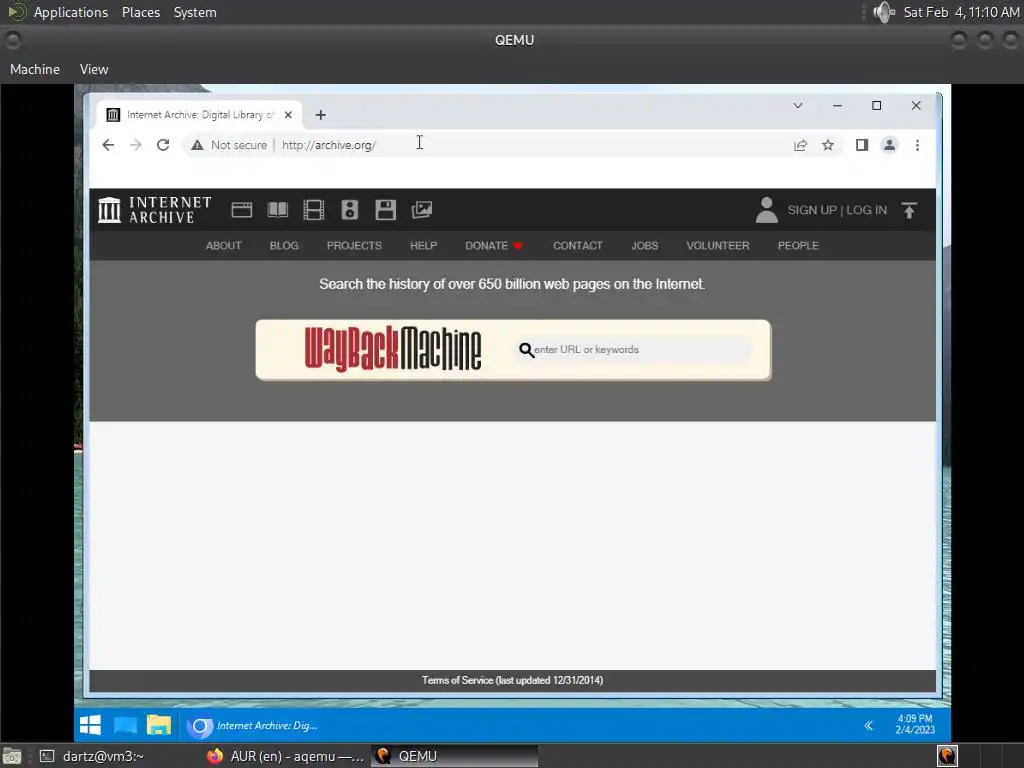
Task: Open the browser profile icon
Action: pyautogui.click(x=889, y=145)
